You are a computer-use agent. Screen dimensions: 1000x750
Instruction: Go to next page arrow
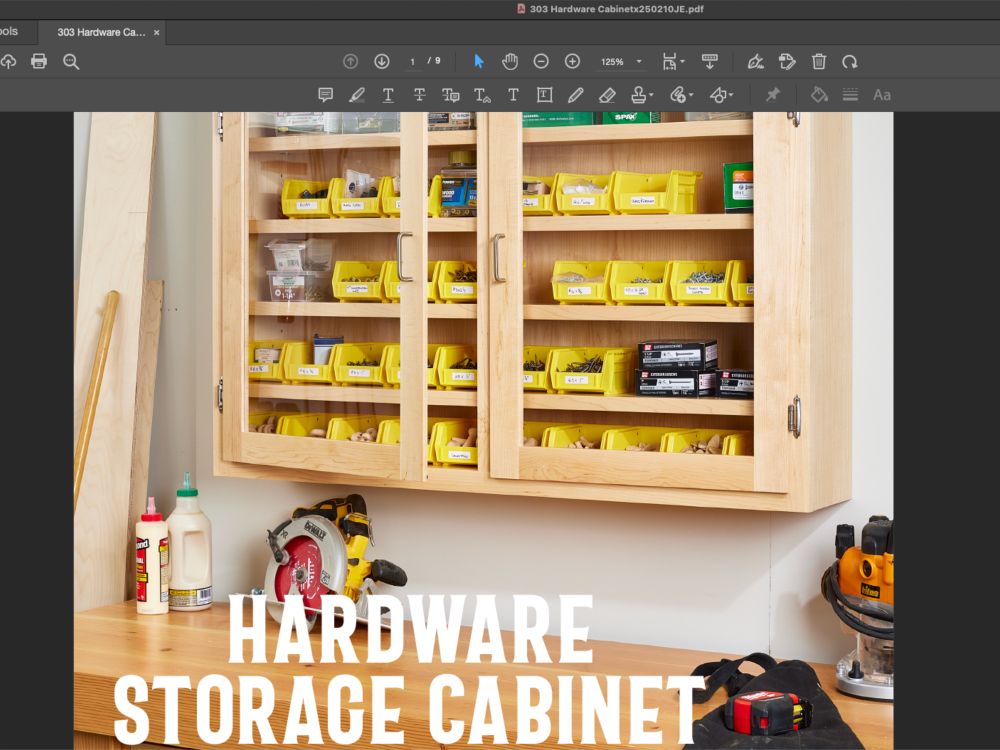382,61
